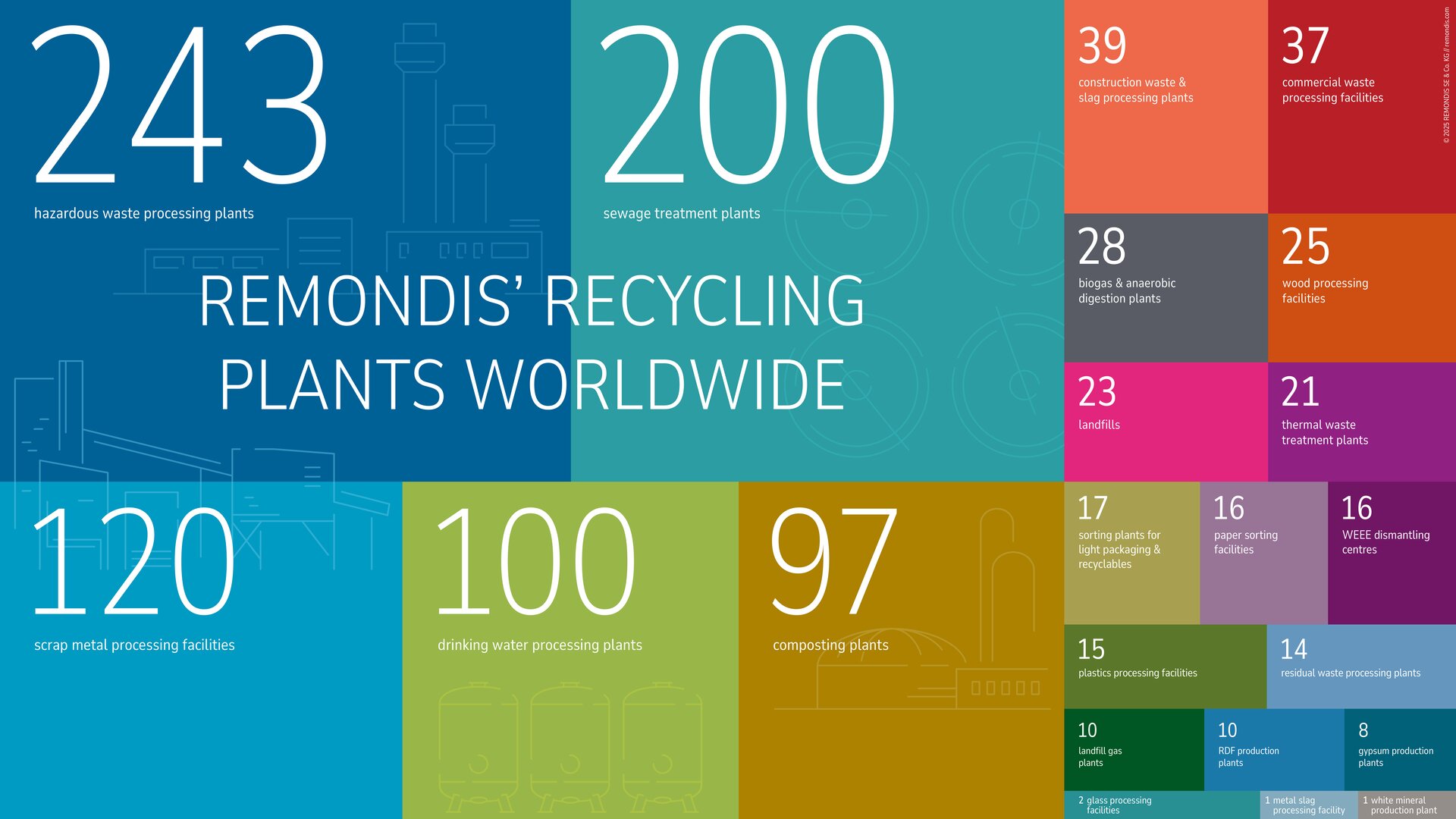Select the 15 plastics processing facilities tile
1456x819 pixels.
pyautogui.click(x=1164, y=666)
